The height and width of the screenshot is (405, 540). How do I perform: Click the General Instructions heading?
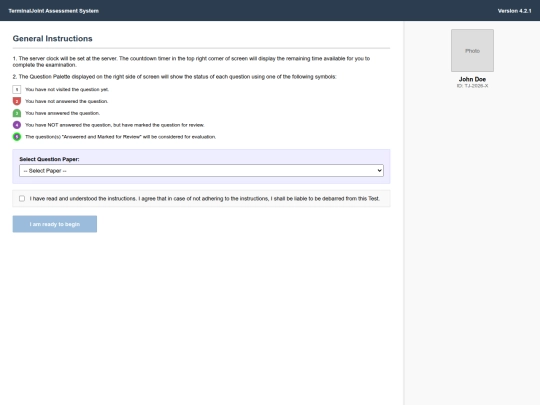[52, 39]
